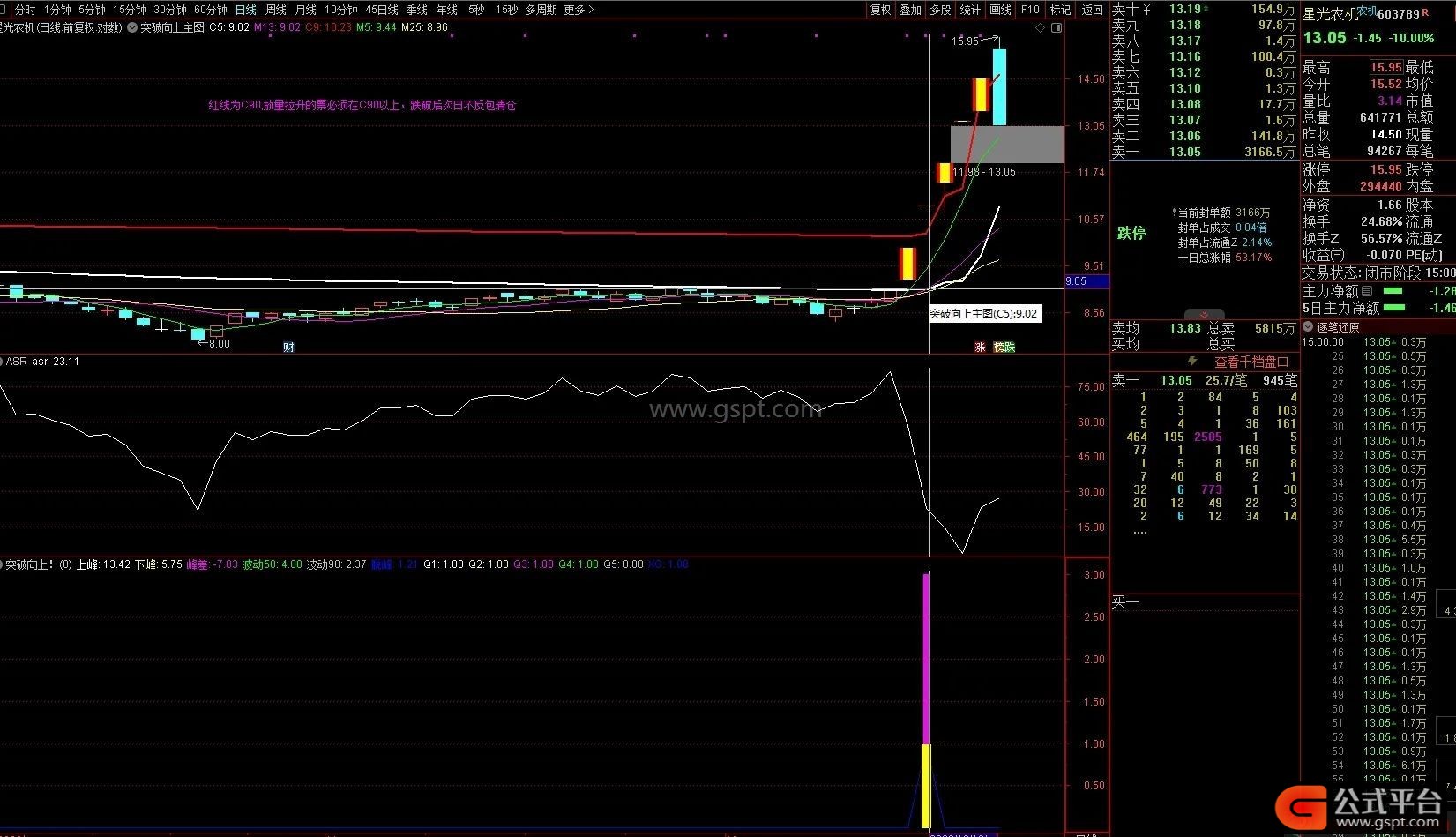Screen dimensions: 1456x837
Task: Click the 9.05 price tag on axis
Action: point(1086,281)
